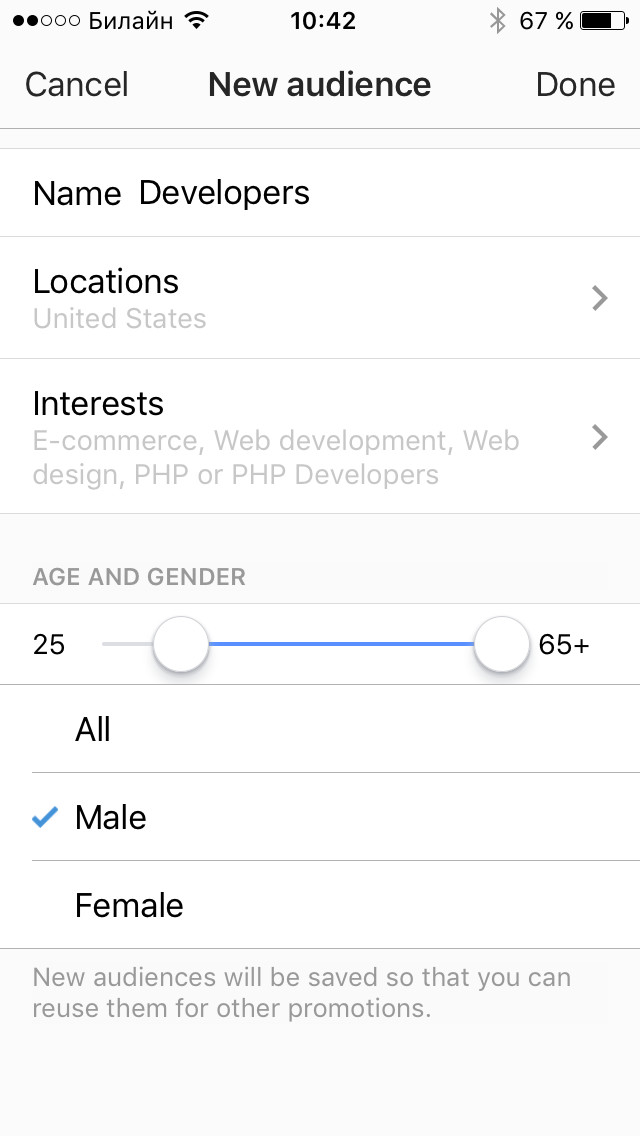The height and width of the screenshot is (1136, 640).
Task: Tap the blue checkmark beside Male
Action: pyautogui.click(x=45, y=817)
